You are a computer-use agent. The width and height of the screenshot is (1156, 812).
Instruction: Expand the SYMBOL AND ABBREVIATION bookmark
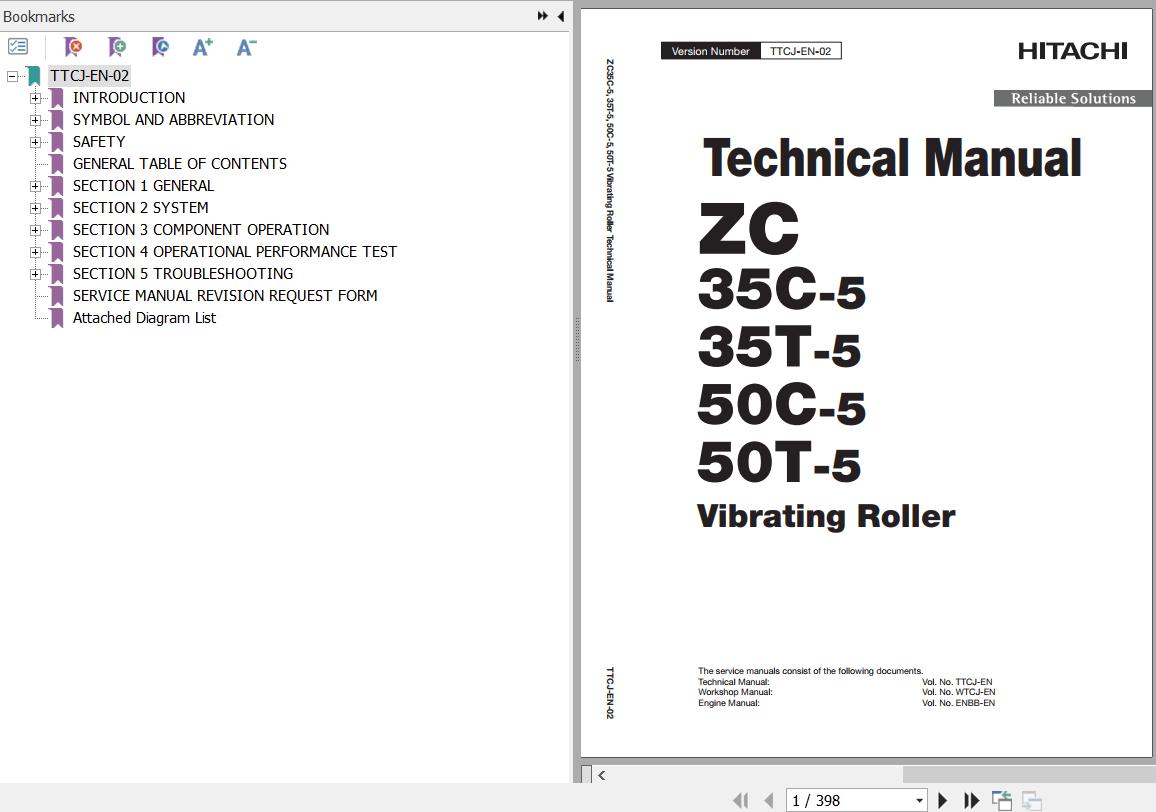point(35,120)
